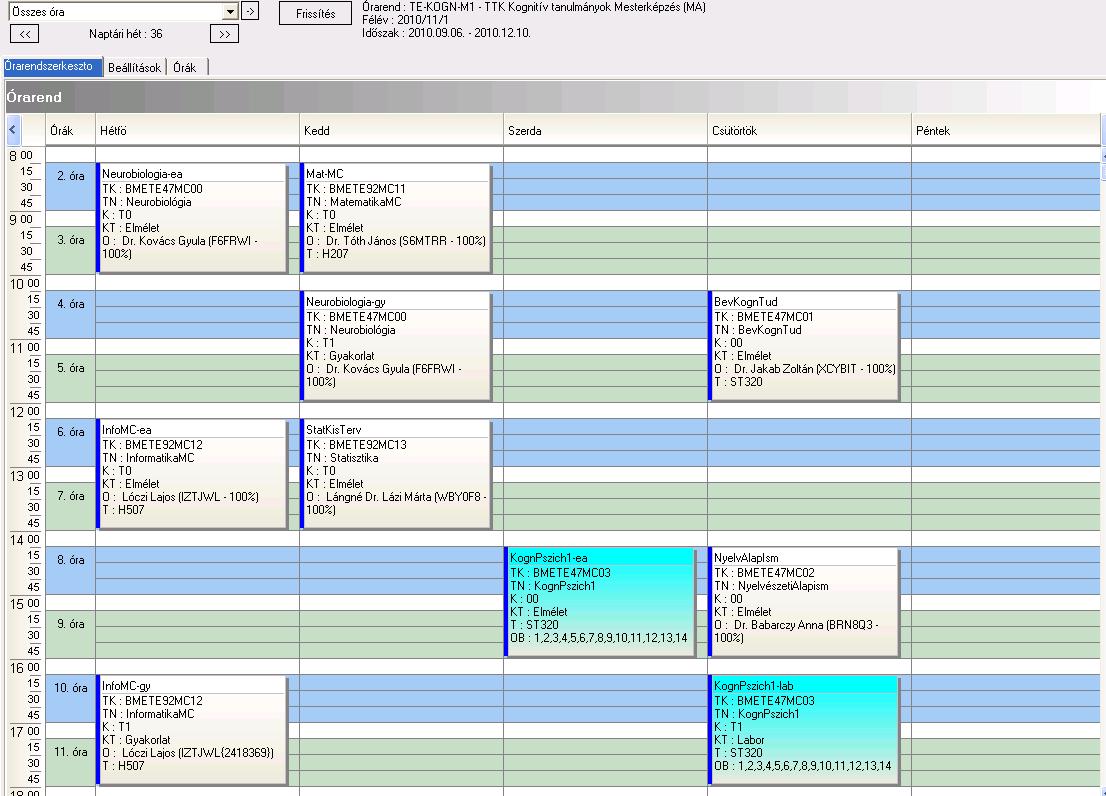Select the Péntek column header

click(x=1006, y=130)
